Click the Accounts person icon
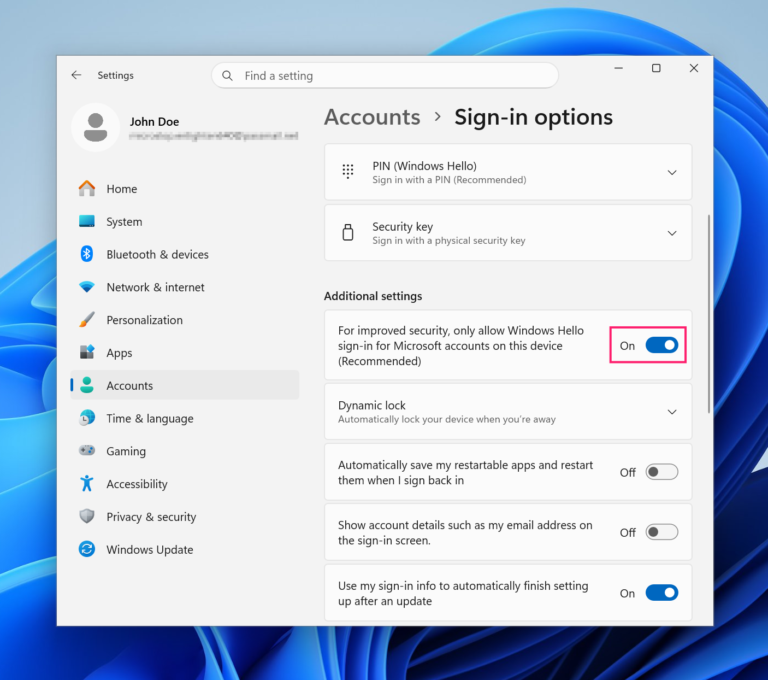Viewport: 768px width, 680px height. click(87, 385)
